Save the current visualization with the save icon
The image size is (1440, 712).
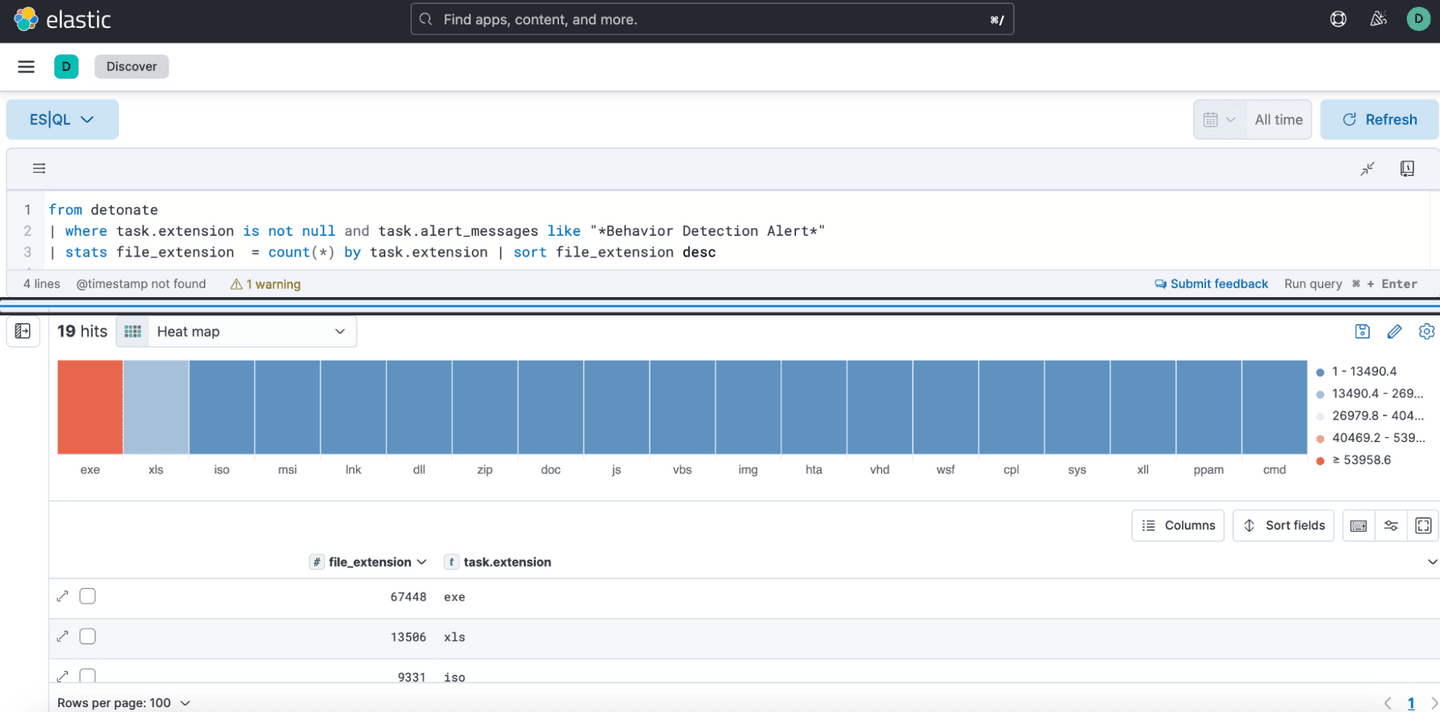pos(1362,331)
